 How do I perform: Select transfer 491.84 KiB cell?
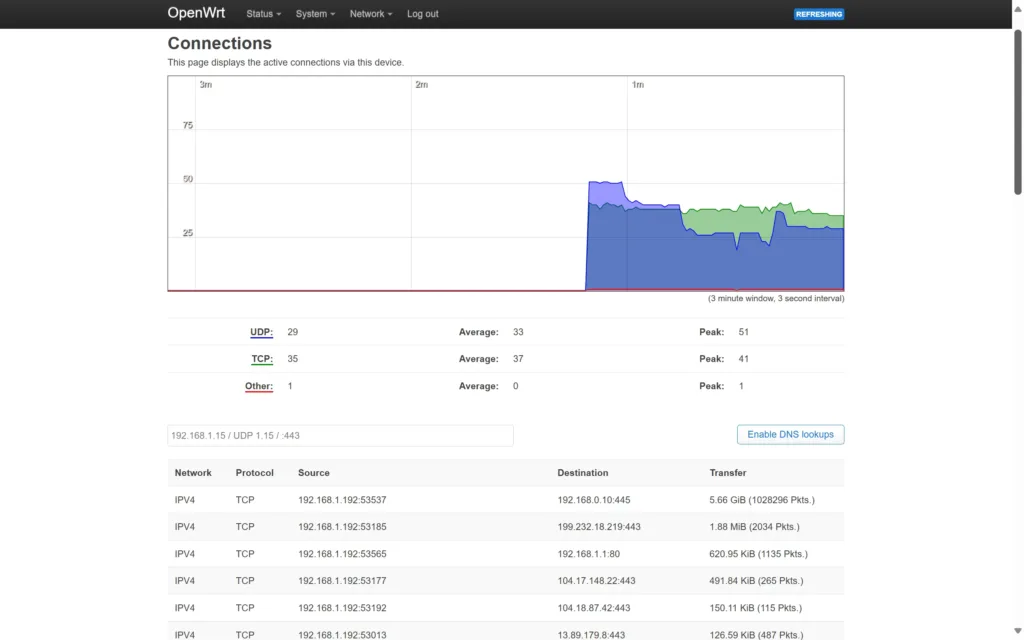click(x=756, y=581)
